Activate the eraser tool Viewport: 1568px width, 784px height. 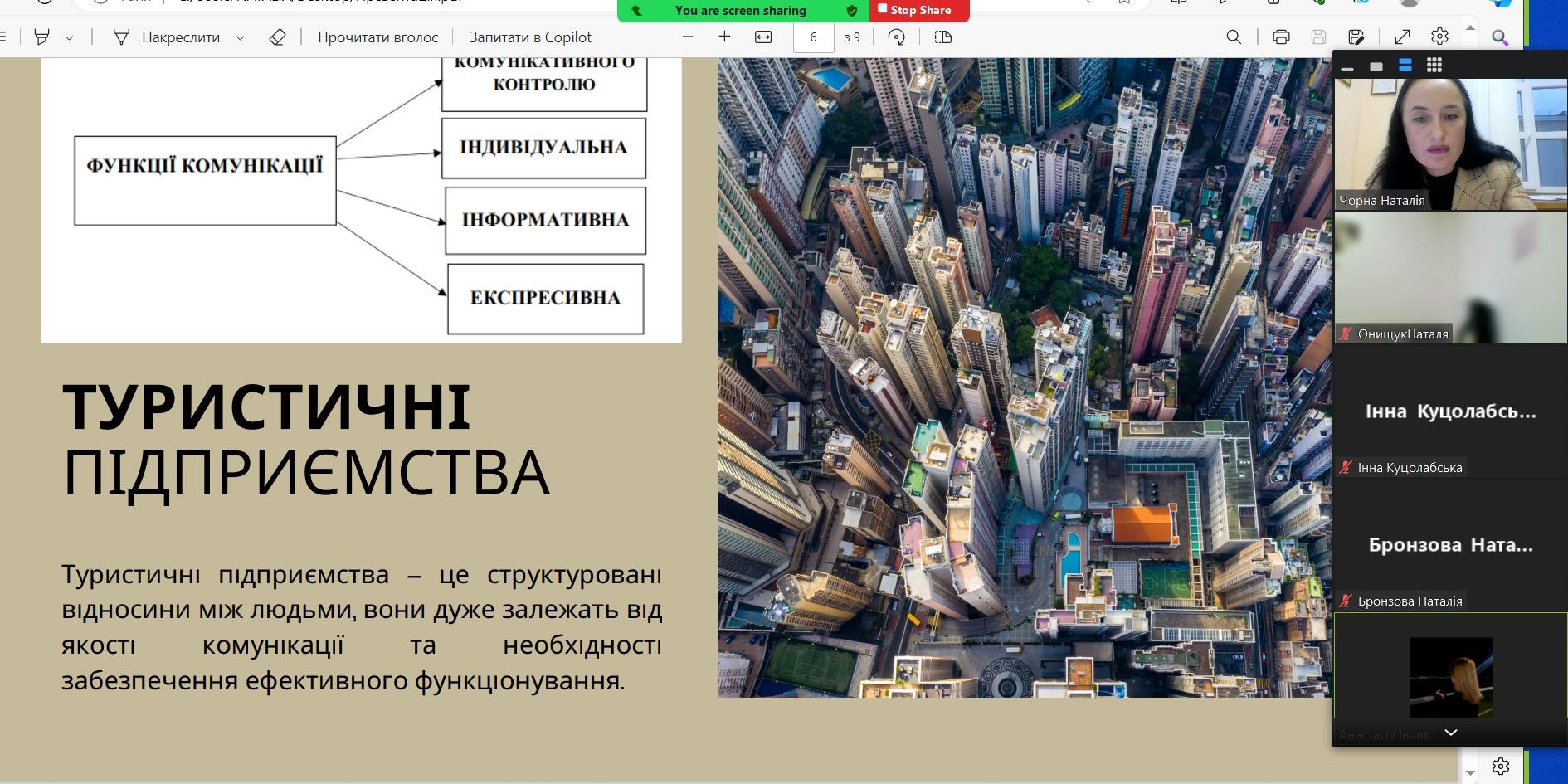278,37
